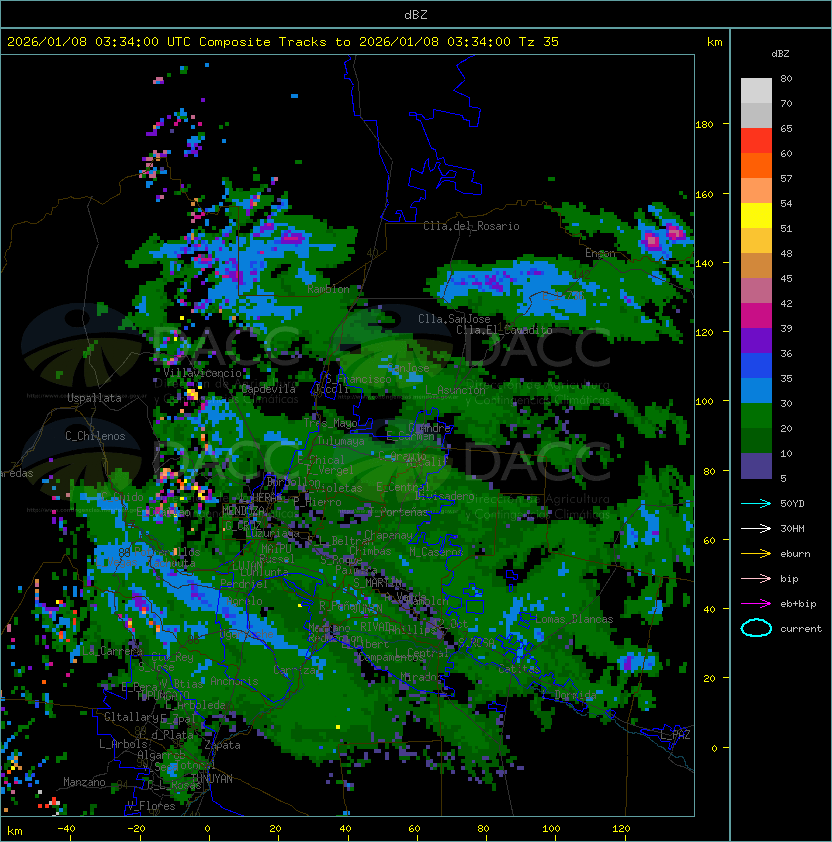This screenshot has height=842, width=832.
Task: Click the '-40' km tick on the horizontal axis
Action: click(66, 829)
